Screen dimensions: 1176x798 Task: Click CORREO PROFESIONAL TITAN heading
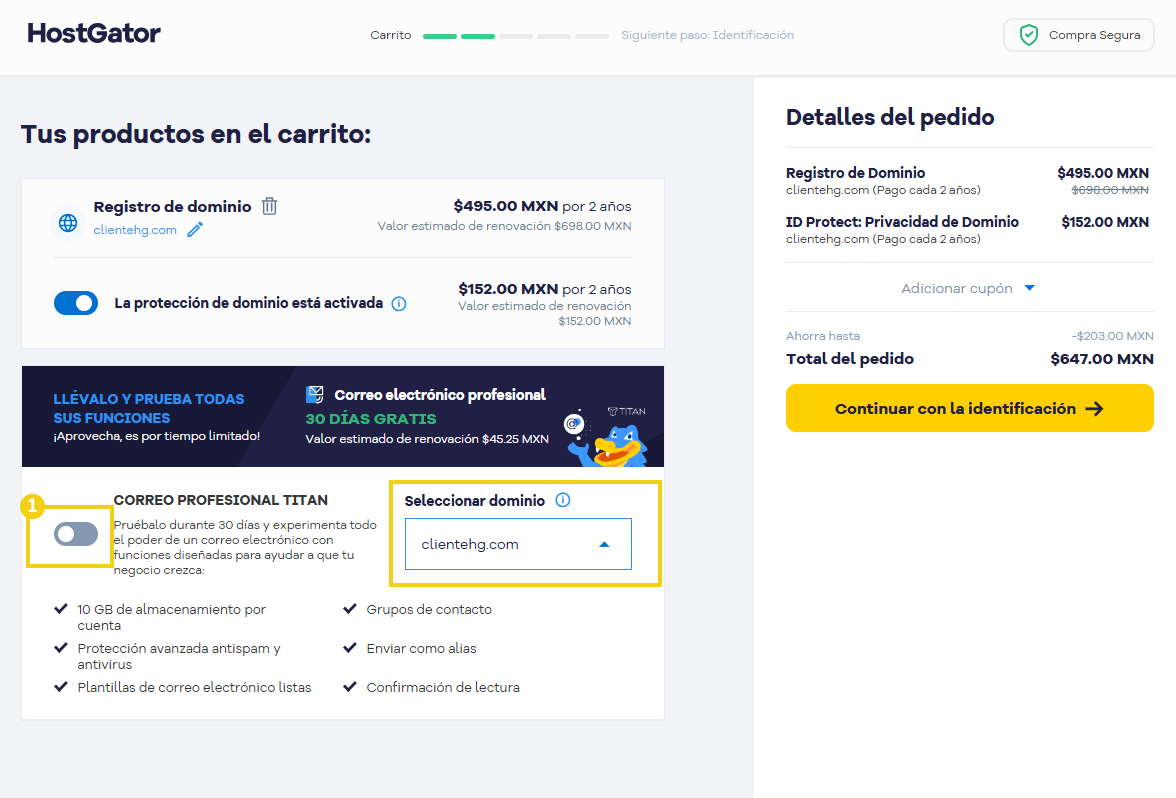coord(220,500)
